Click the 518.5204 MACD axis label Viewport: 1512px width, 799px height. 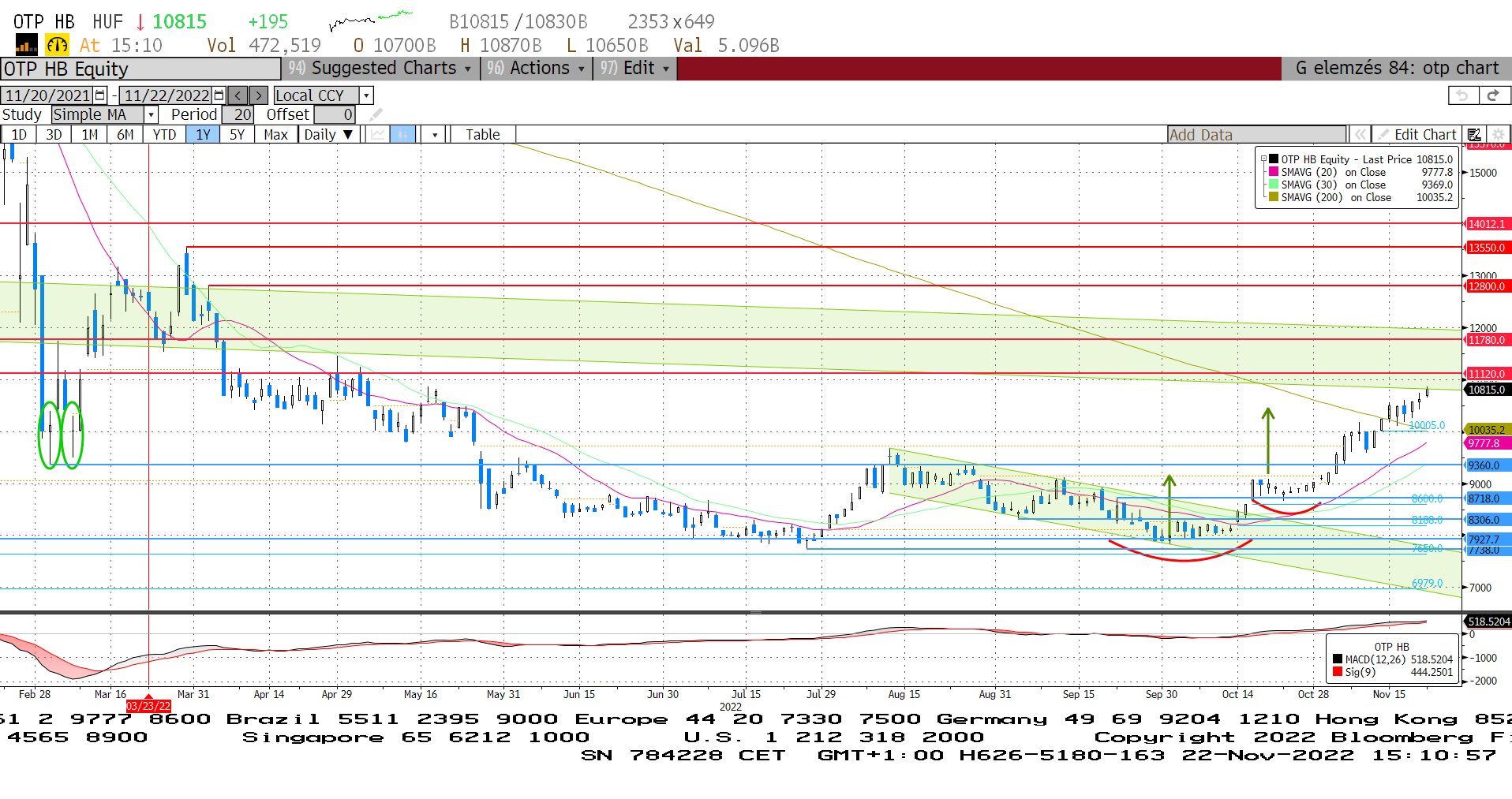pyautogui.click(x=1488, y=622)
